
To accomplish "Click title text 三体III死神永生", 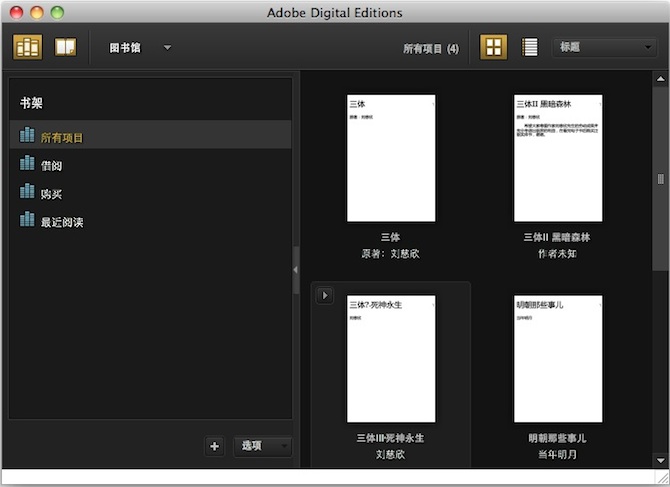I will click(391, 438).
